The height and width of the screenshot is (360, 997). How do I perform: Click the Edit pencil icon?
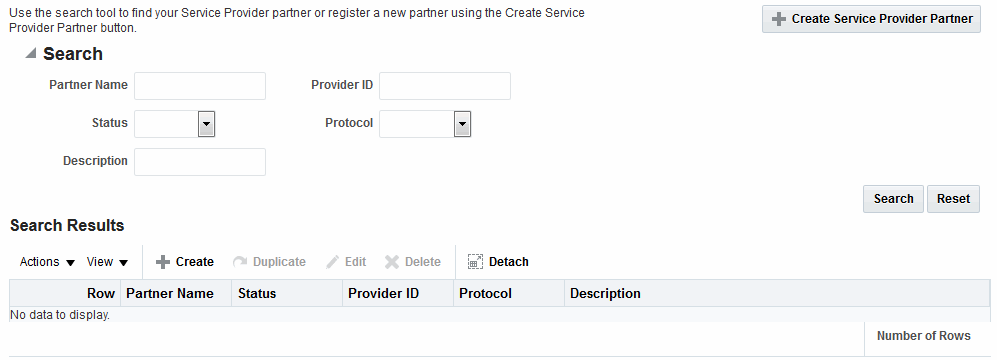coord(333,262)
